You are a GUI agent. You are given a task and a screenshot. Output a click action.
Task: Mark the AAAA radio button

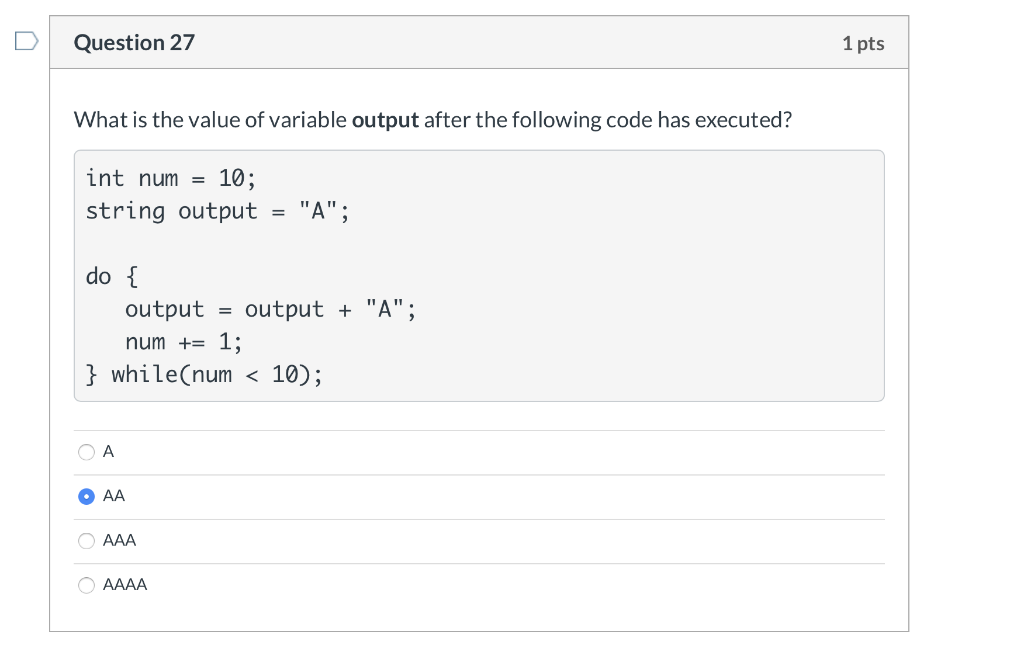86,585
